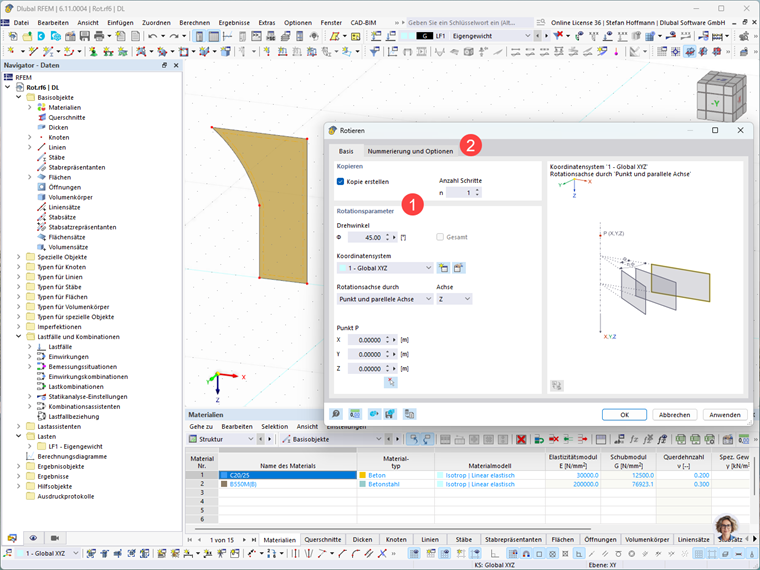This screenshot has height=570, width=760.
Task: Click the Dlubal cloud icon in main toolbar
Action: tap(41, 36)
